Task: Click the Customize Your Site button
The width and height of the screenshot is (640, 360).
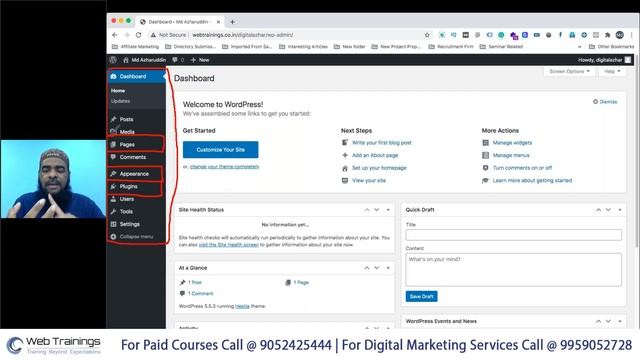Action: click(x=220, y=150)
